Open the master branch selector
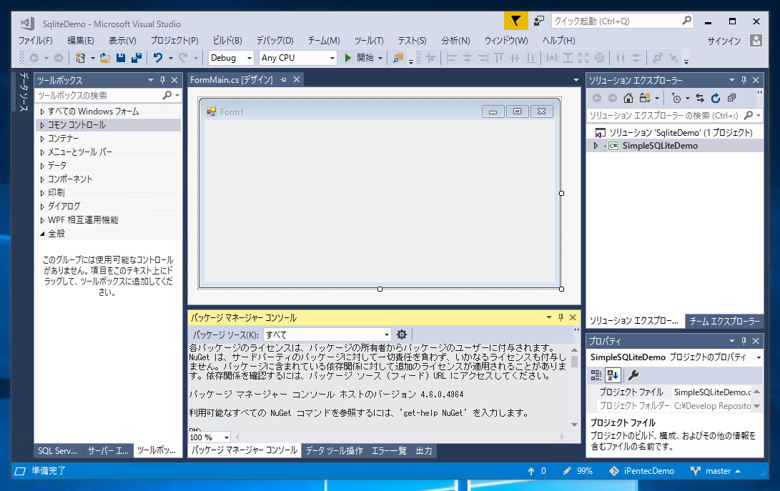Screen dimensions: 780x491 pos(717,471)
